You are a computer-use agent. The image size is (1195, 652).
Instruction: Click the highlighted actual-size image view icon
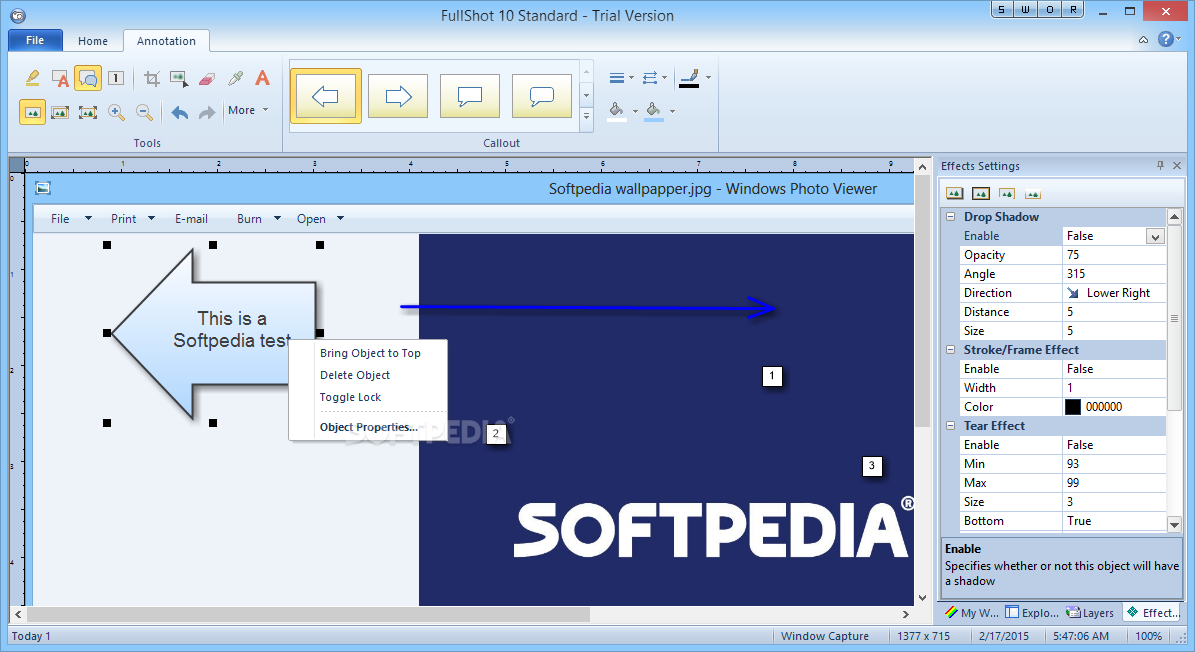coord(32,113)
